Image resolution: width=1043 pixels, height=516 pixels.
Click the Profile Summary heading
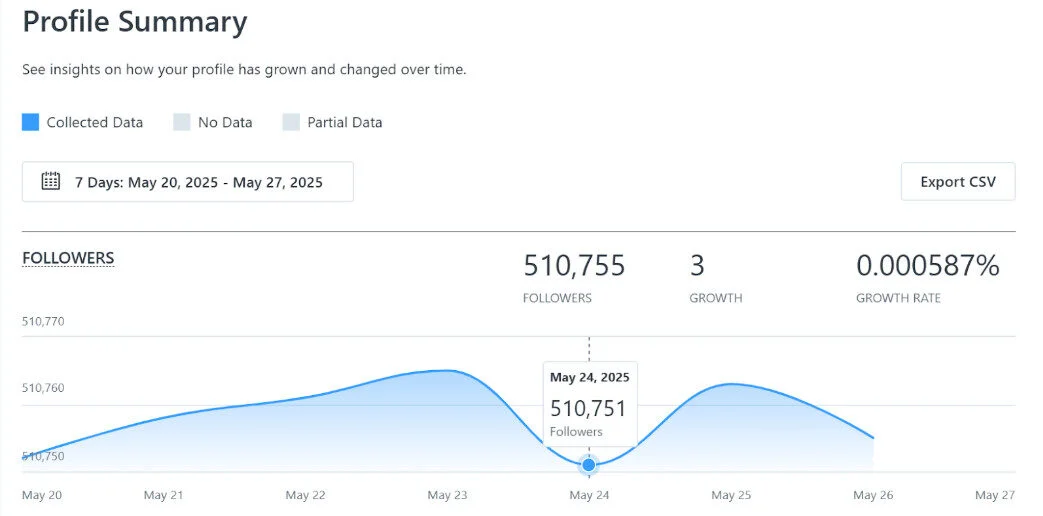[x=135, y=22]
